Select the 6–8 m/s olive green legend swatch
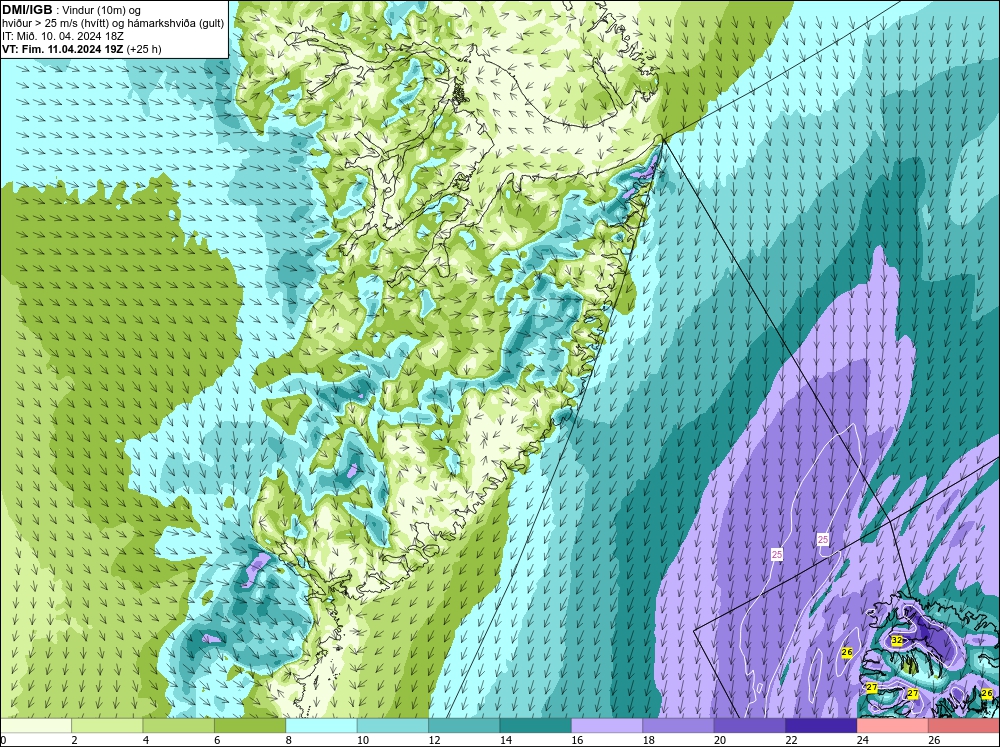The image size is (1000, 747). (250, 726)
